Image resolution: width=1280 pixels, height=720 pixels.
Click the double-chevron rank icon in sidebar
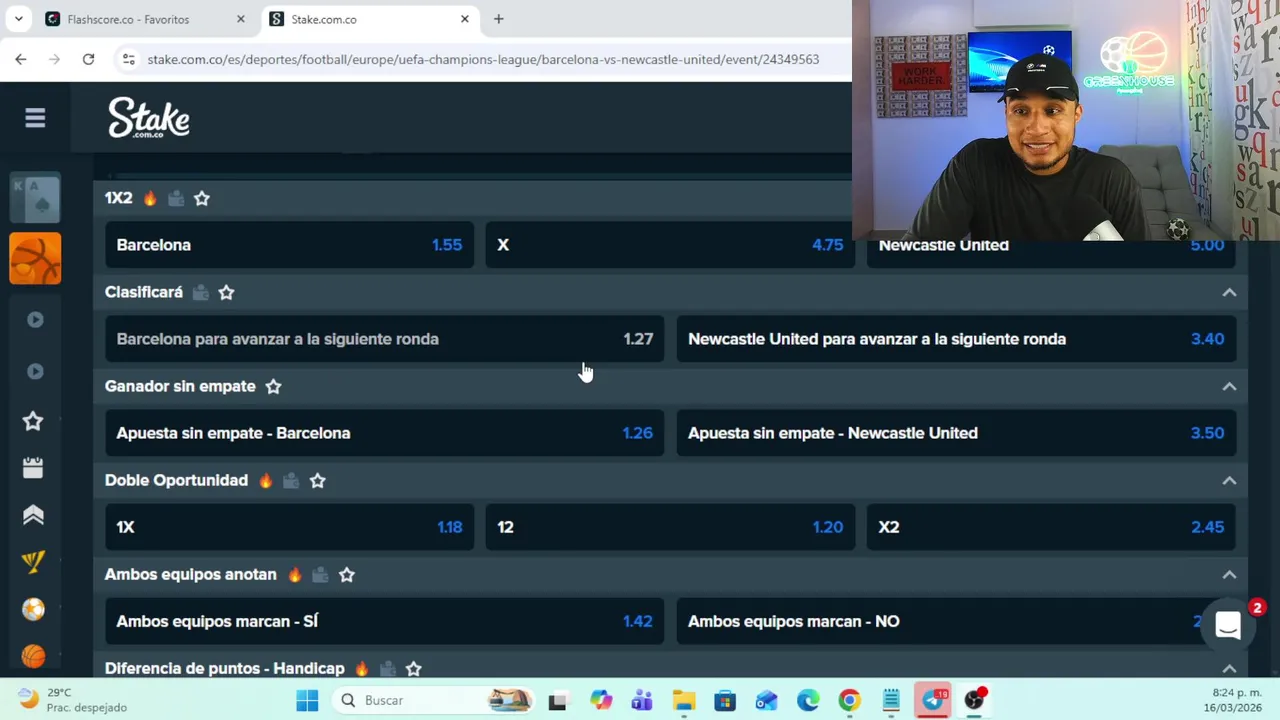[x=33, y=515]
